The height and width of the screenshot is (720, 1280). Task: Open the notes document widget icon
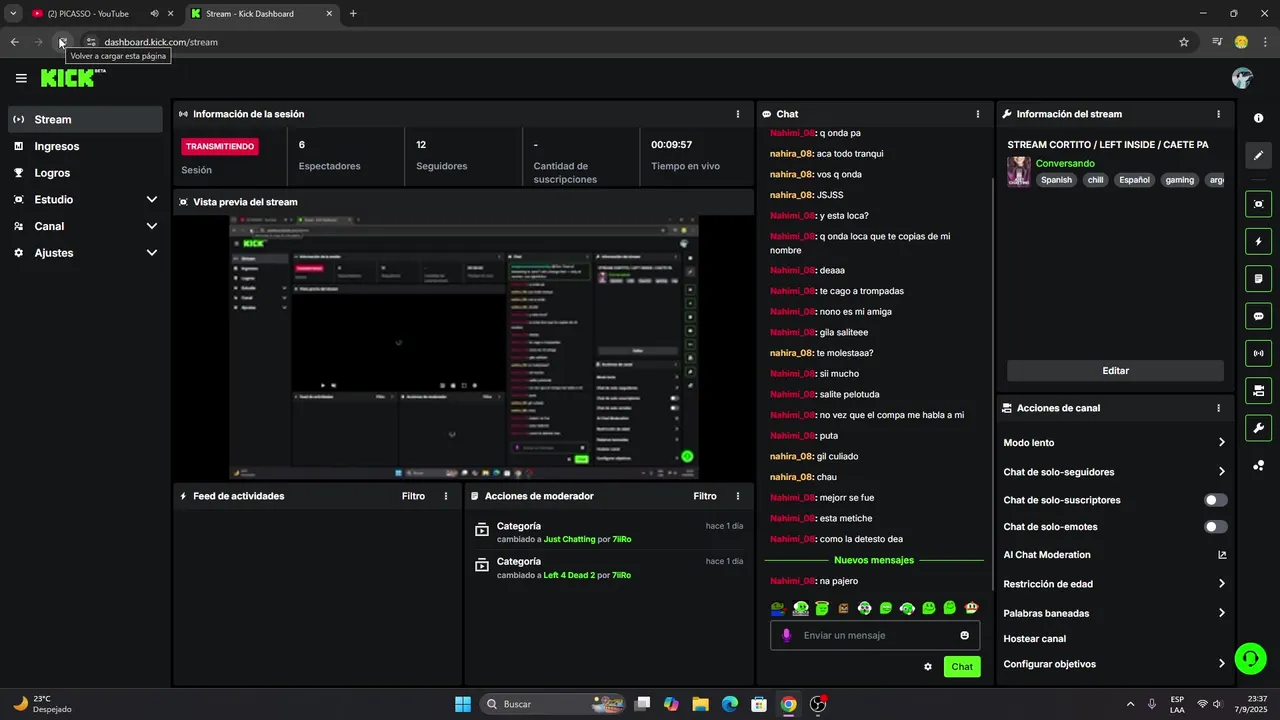[1258, 278]
